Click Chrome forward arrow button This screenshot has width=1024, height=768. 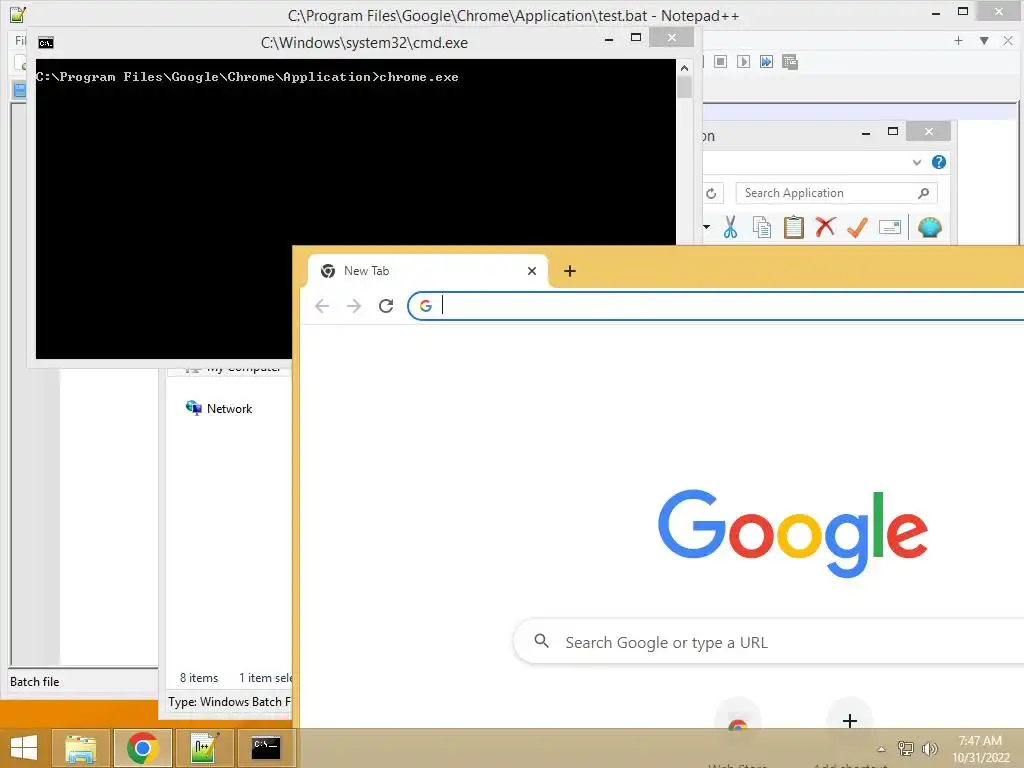pyautogui.click(x=354, y=306)
